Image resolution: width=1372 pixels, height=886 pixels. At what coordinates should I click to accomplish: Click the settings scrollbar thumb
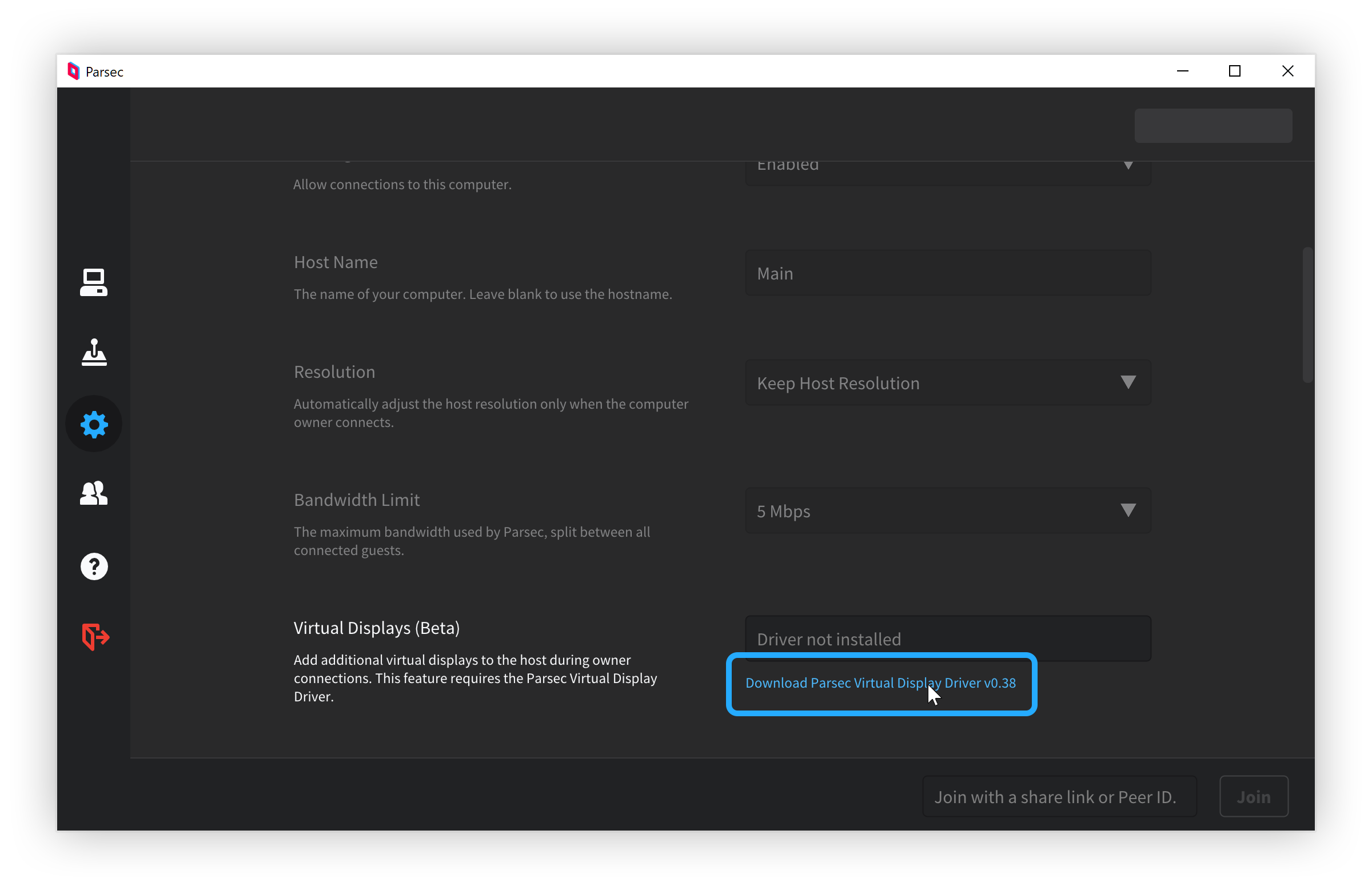tap(1307, 315)
